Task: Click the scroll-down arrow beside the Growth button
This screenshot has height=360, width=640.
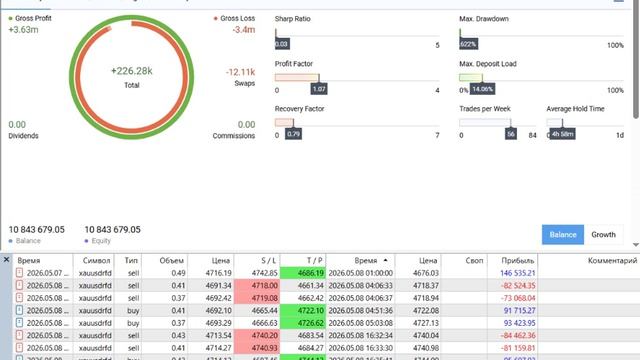Action: click(636, 245)
